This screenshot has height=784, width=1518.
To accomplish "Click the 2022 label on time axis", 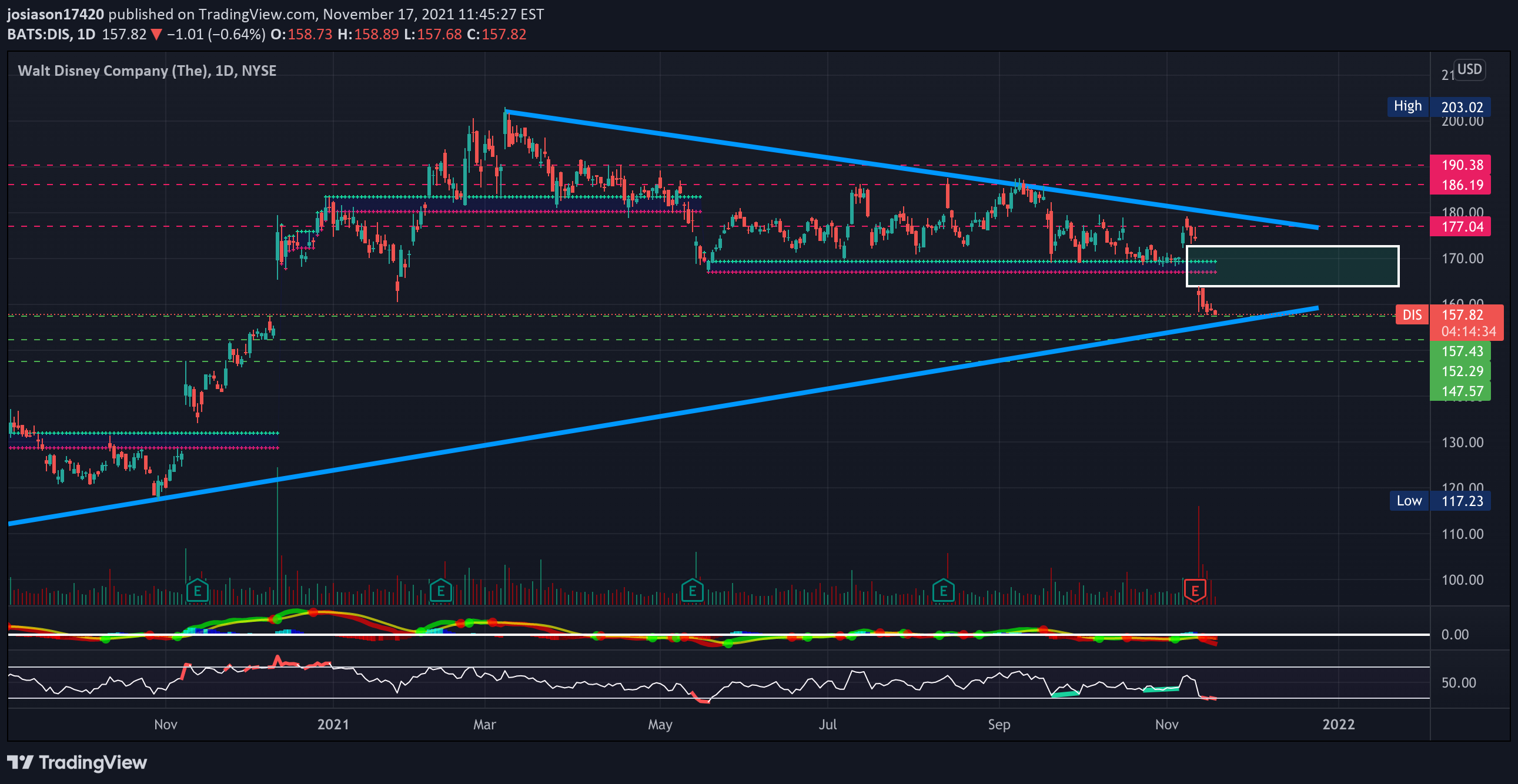I will coord(1338,725).
